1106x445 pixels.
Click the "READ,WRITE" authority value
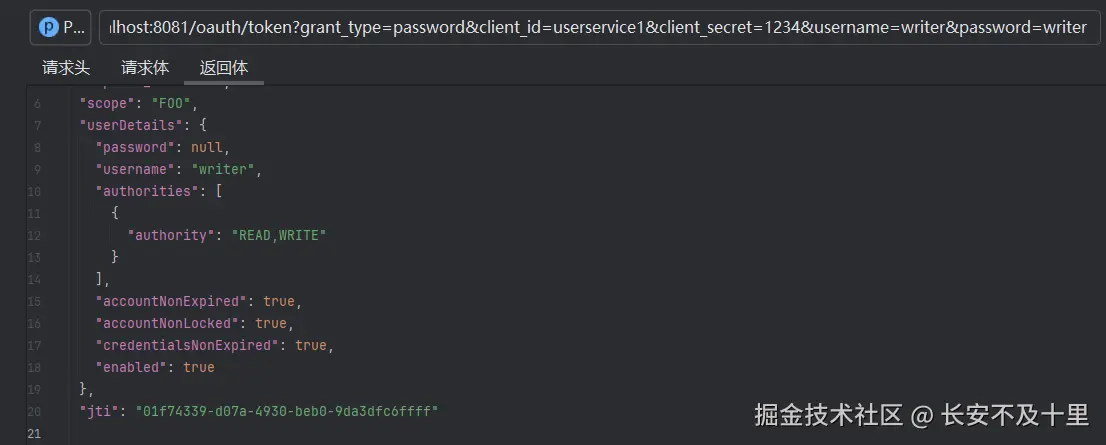pyautogui.click(x=279, y=235)
